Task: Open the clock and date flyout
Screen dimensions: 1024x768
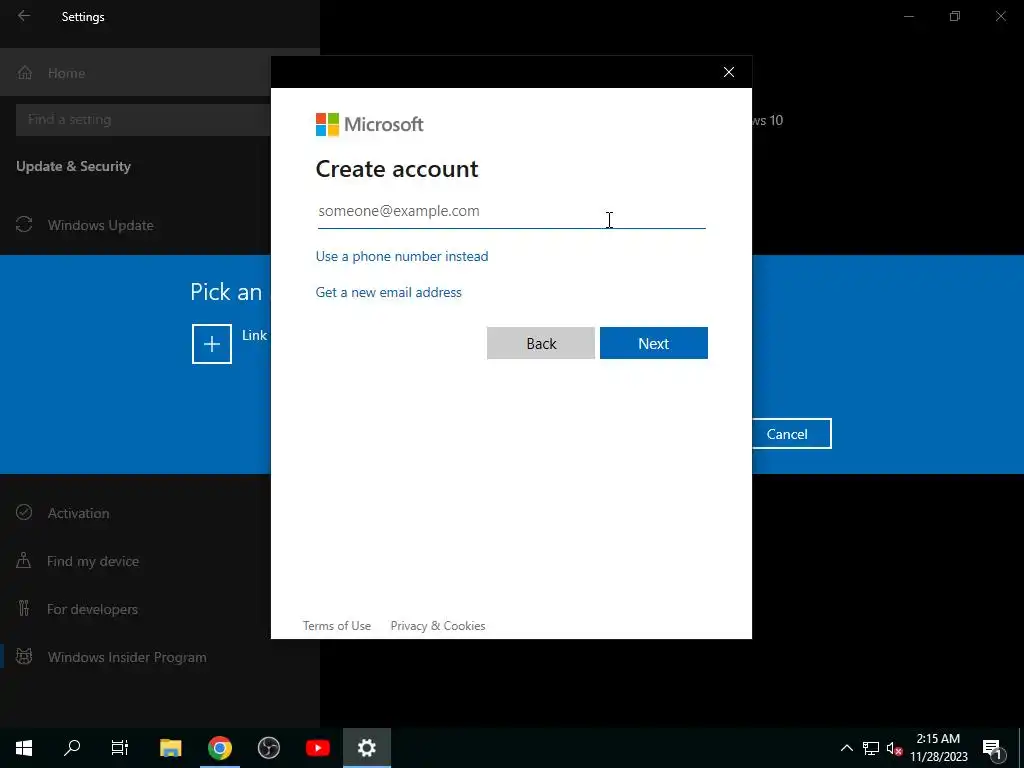Action: click(939, 748)
